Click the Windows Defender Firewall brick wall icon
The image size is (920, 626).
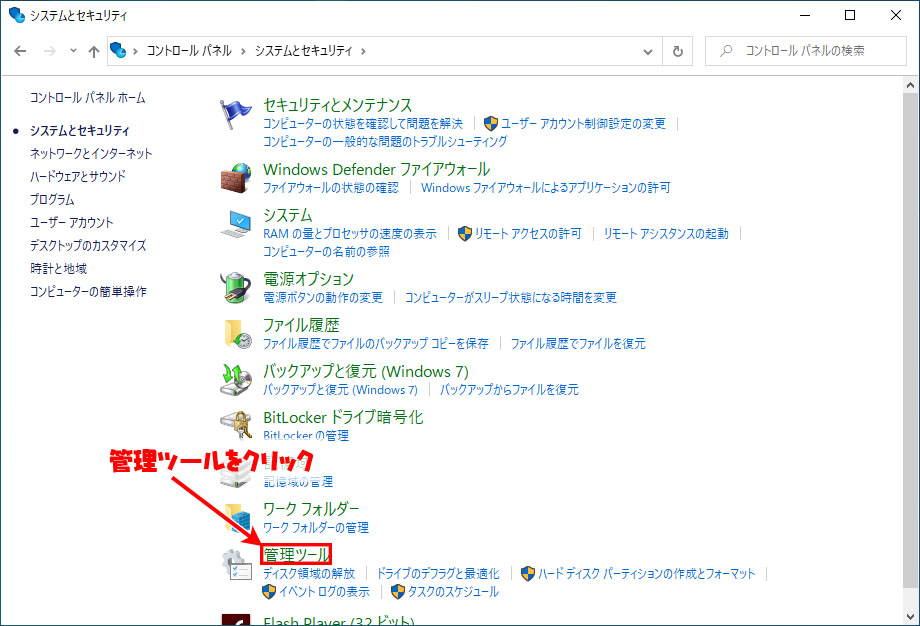click(235, 178)
